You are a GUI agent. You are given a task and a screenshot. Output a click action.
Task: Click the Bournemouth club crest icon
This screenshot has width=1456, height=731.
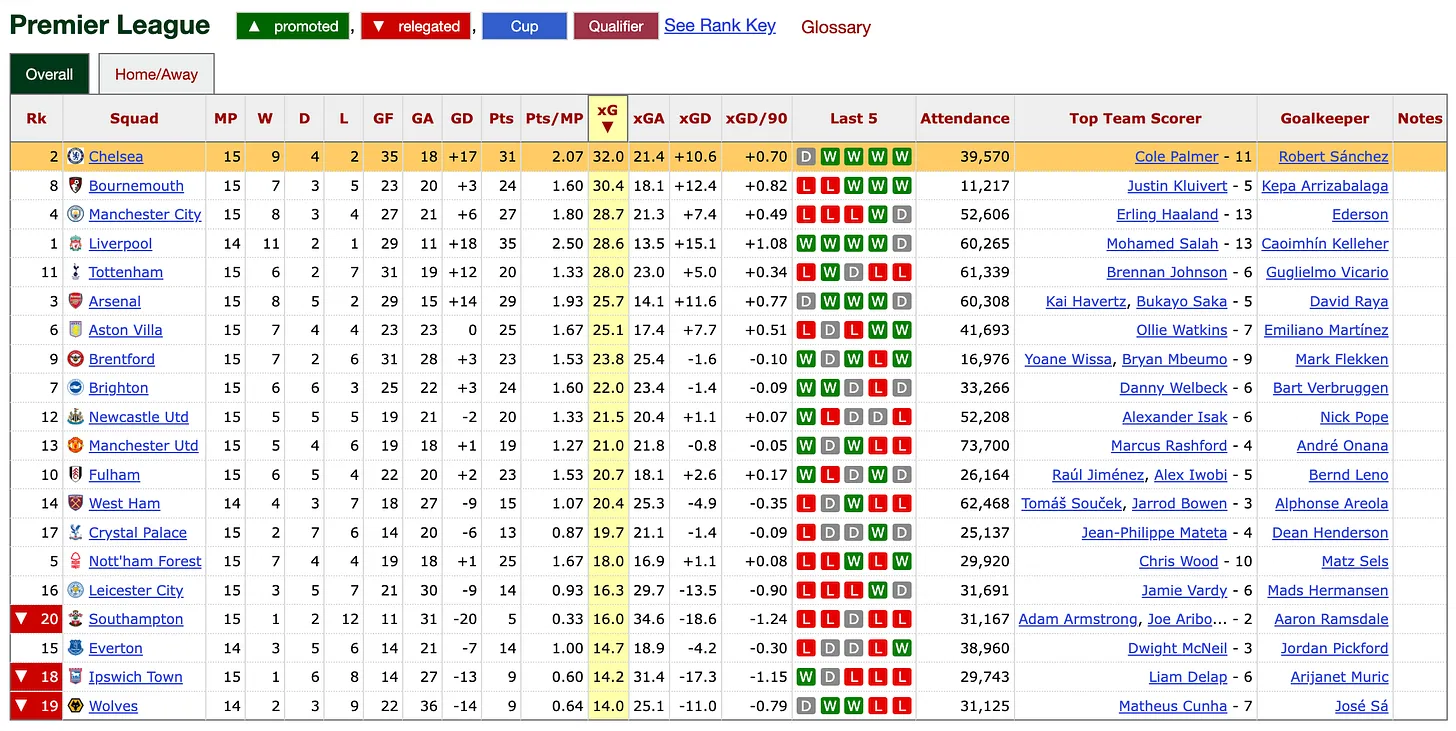[x=75, y=185]
